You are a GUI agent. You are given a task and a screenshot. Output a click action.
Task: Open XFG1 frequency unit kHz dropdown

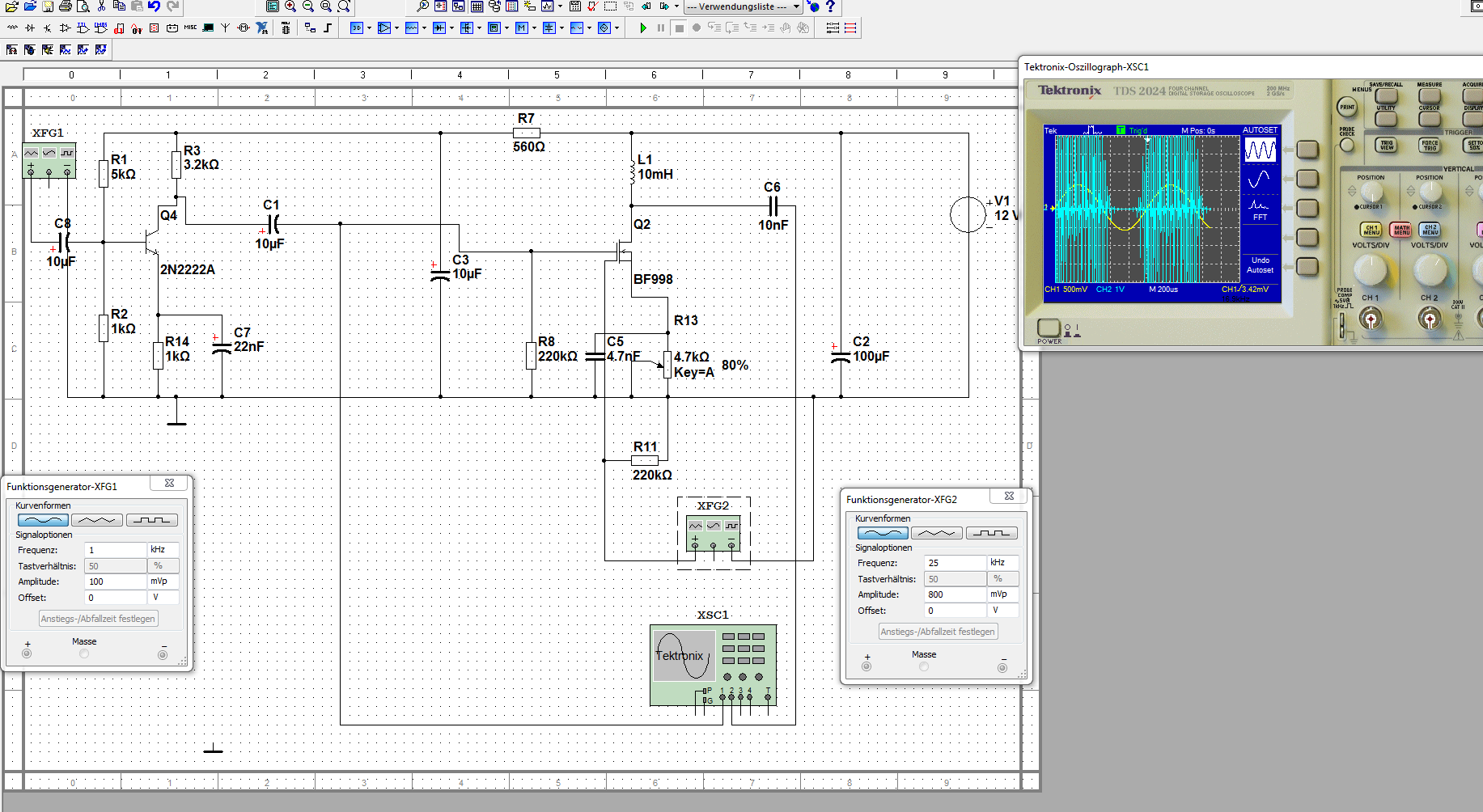[x=163, y=550]
